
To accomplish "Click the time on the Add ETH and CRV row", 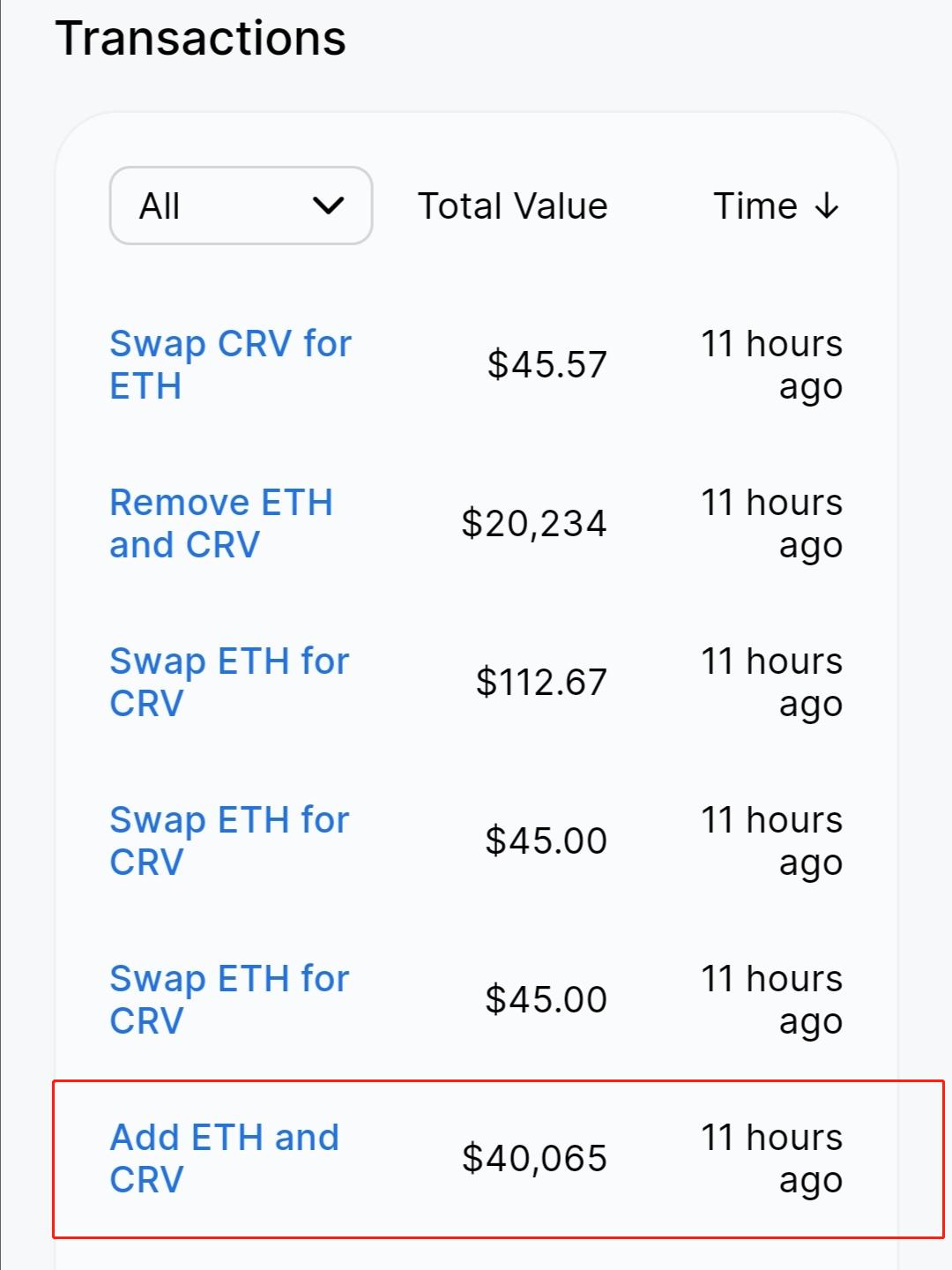I will click(x=771, y=1158).
